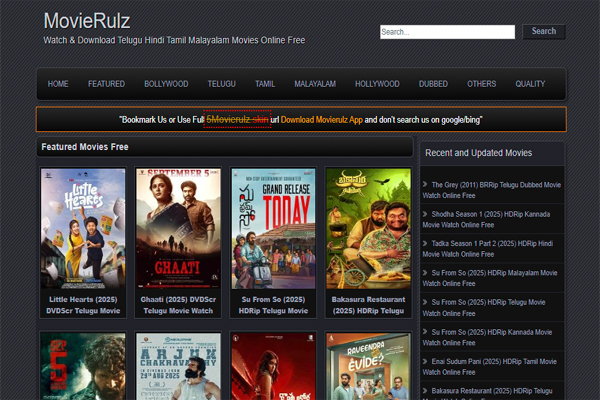Viewport: 600px width, 400px height.
Task: Click arrow icon beside Shodha Season 1
Action: pyautogui.click(x=425, y=214)
